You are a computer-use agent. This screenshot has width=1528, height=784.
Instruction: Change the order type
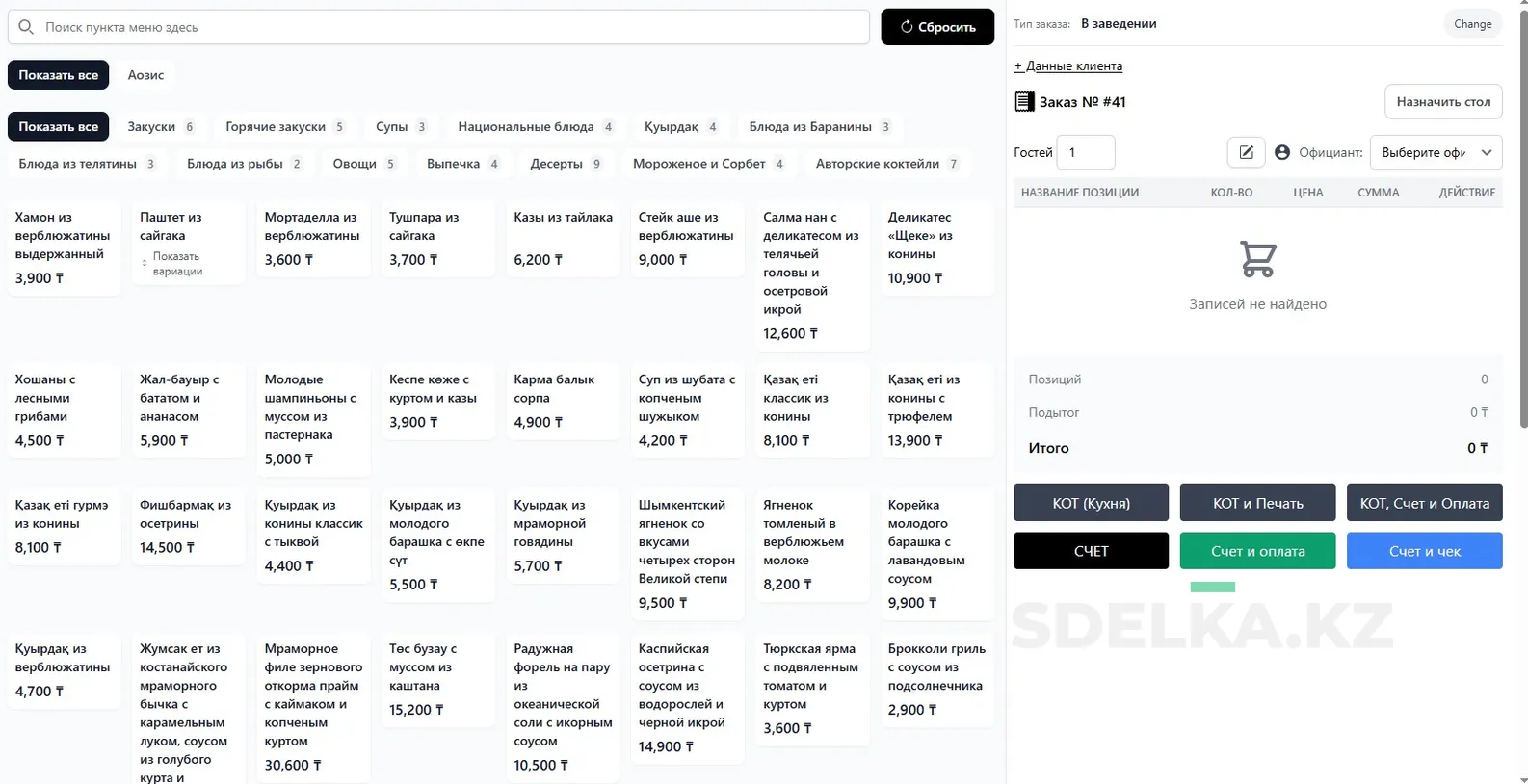point(1472,24)
